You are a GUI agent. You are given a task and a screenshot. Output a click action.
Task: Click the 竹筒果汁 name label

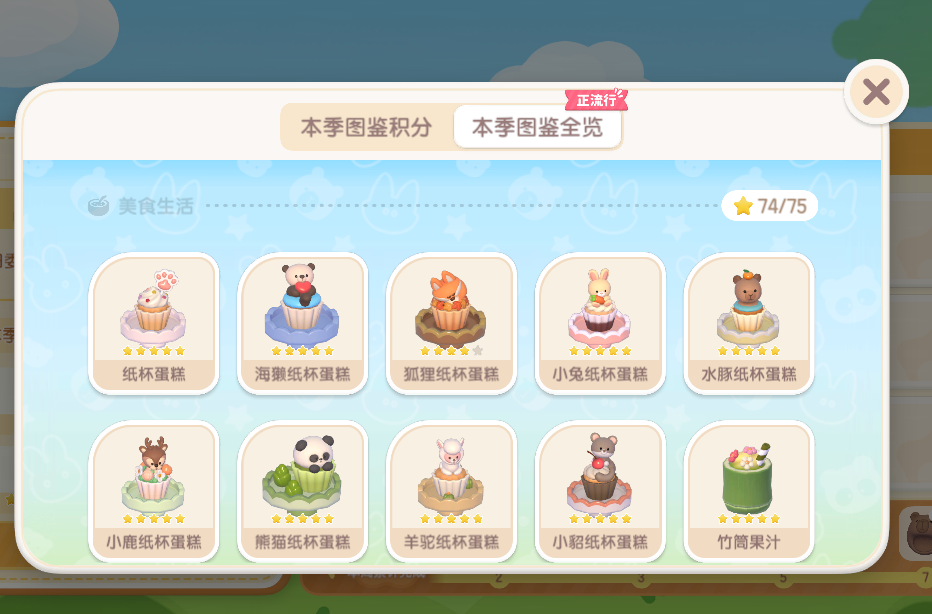748,542
